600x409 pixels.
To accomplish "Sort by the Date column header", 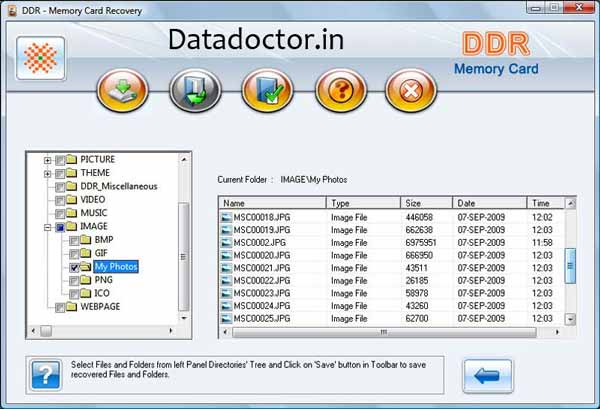I will pos(489,203).
